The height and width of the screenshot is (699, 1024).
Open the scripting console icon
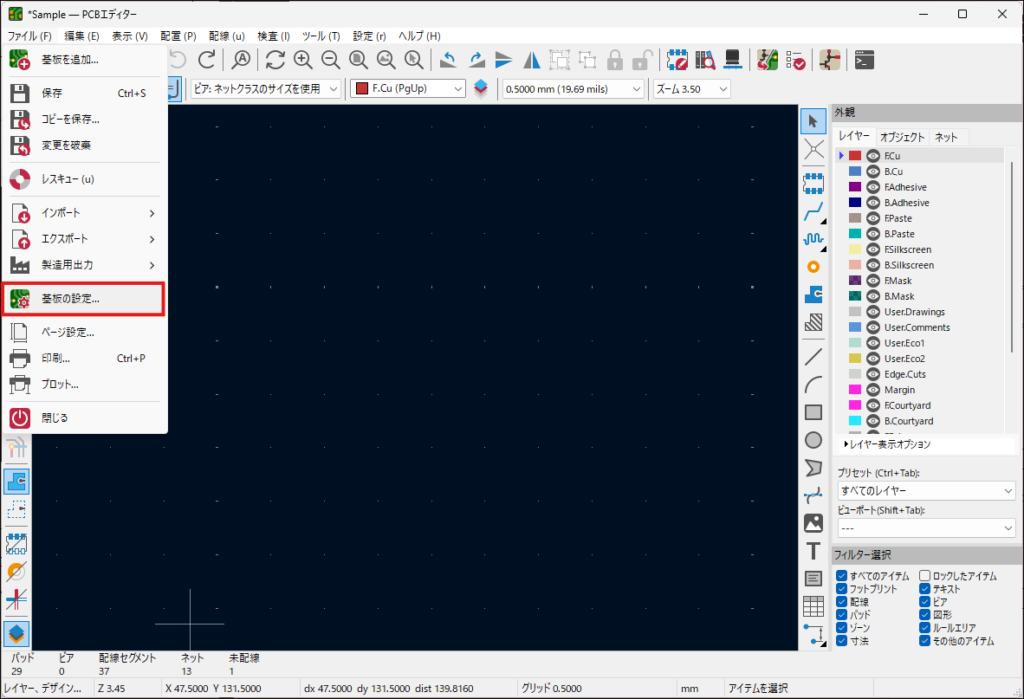pyautogui.click(x=865, y=59)
